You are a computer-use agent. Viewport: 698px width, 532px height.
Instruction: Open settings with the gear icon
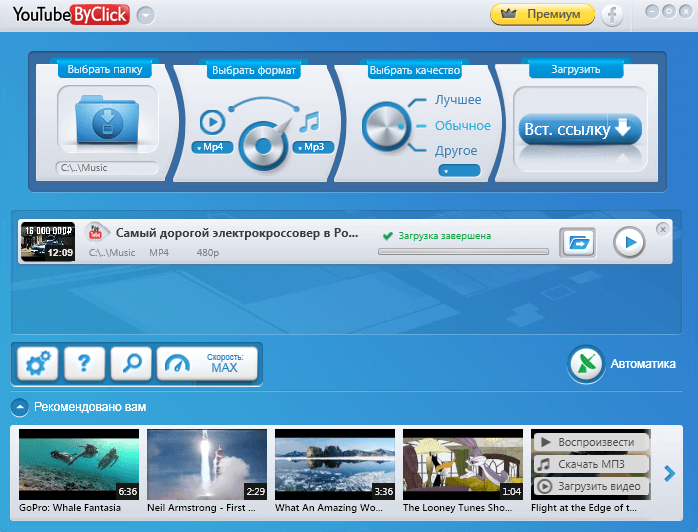point(38,365)
